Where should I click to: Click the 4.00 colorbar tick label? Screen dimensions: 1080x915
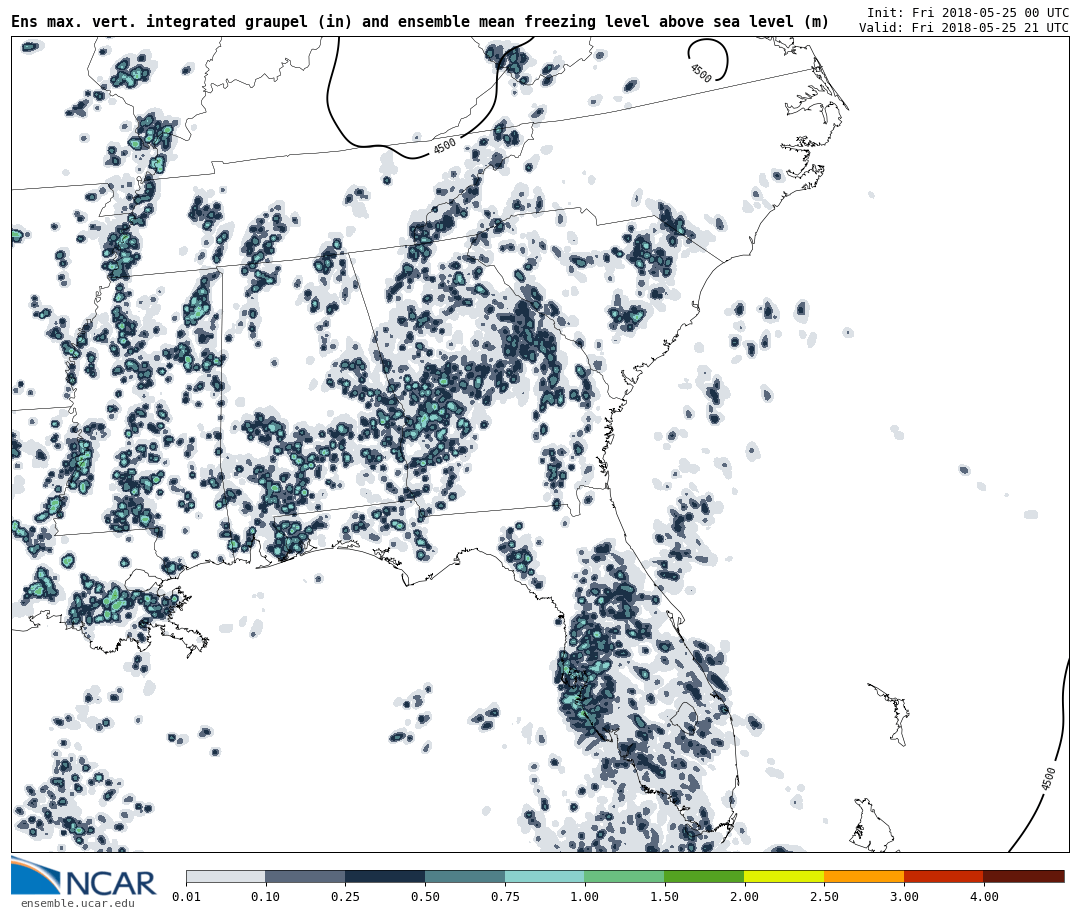(983, 897)
